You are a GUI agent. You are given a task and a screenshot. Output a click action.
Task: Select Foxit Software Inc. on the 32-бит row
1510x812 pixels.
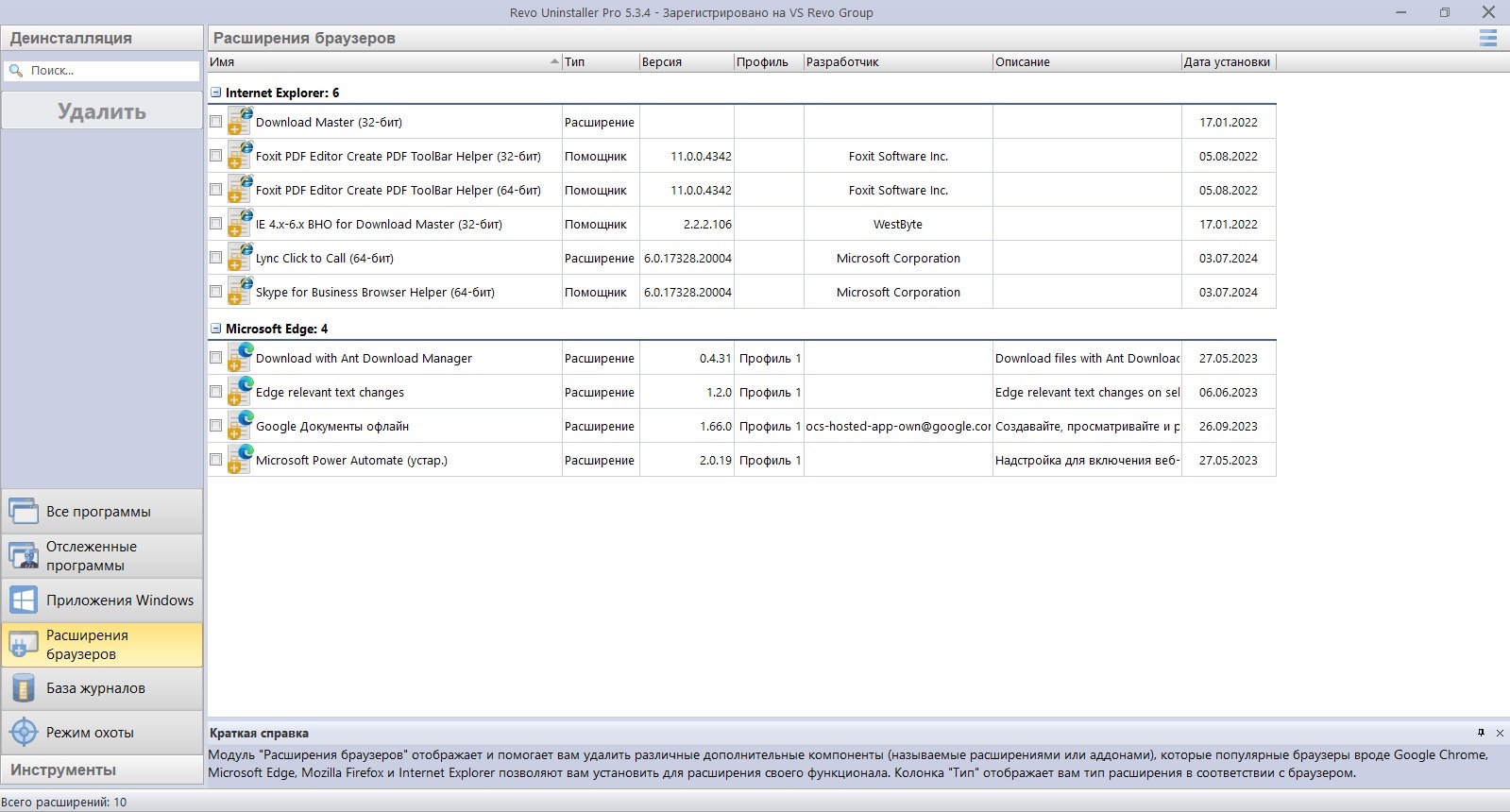tap(898, 156)
